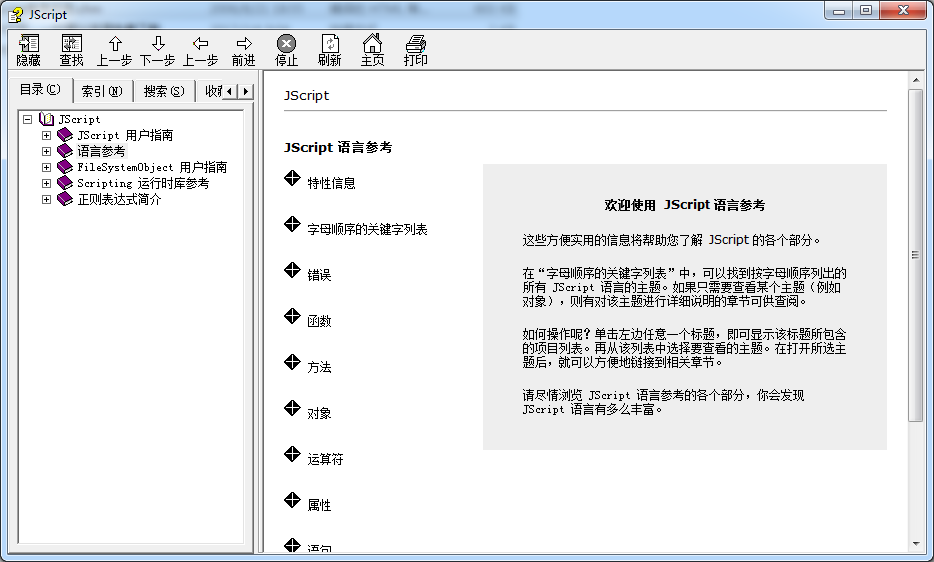Click the open book icon beside JScript root

(46, 119)
